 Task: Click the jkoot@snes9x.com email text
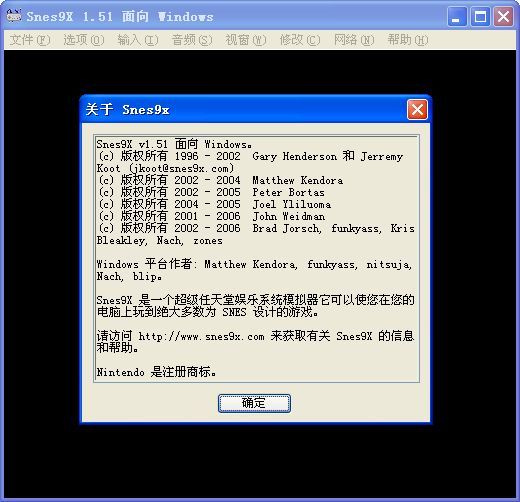(182, 168)
